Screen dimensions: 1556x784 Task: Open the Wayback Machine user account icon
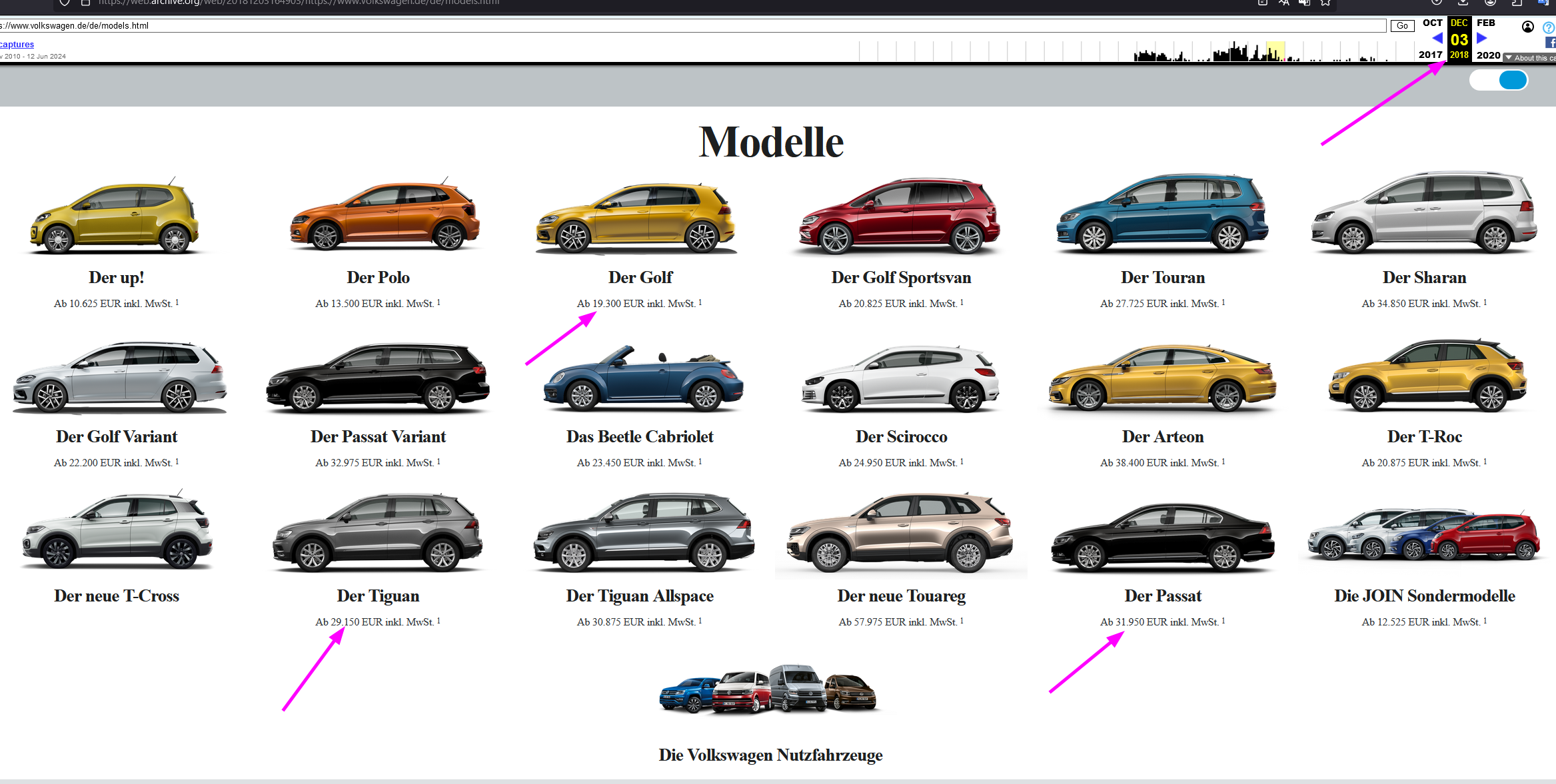tap(1528, 27)
